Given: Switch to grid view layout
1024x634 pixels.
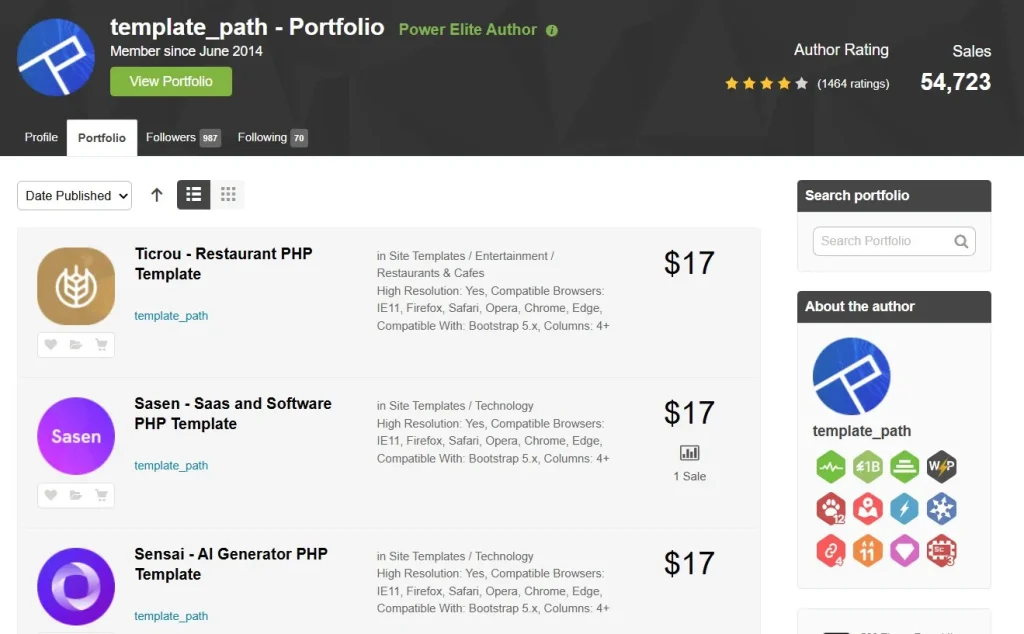Looking at the screenshot, I should [x=228, y=195].
